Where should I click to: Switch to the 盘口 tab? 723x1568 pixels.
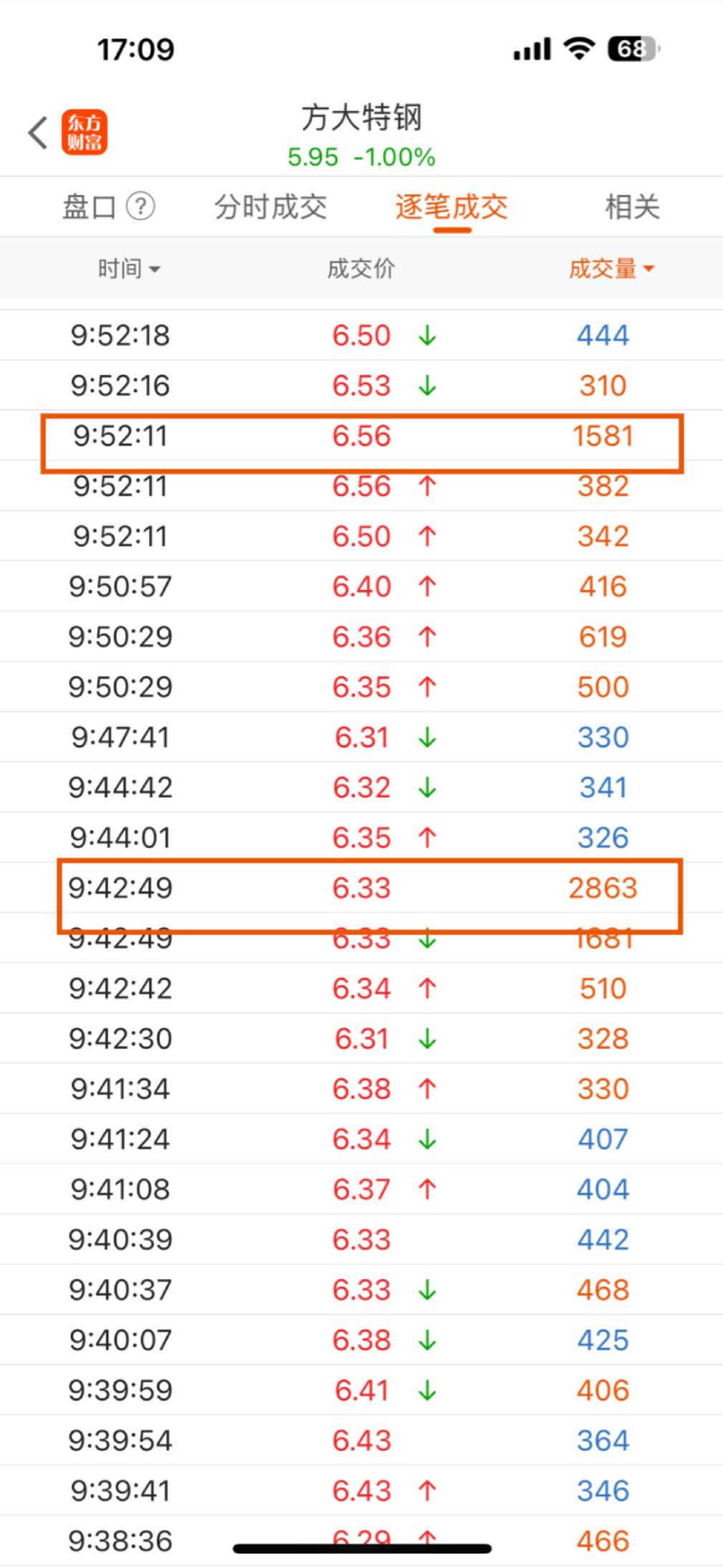point(89,207)
